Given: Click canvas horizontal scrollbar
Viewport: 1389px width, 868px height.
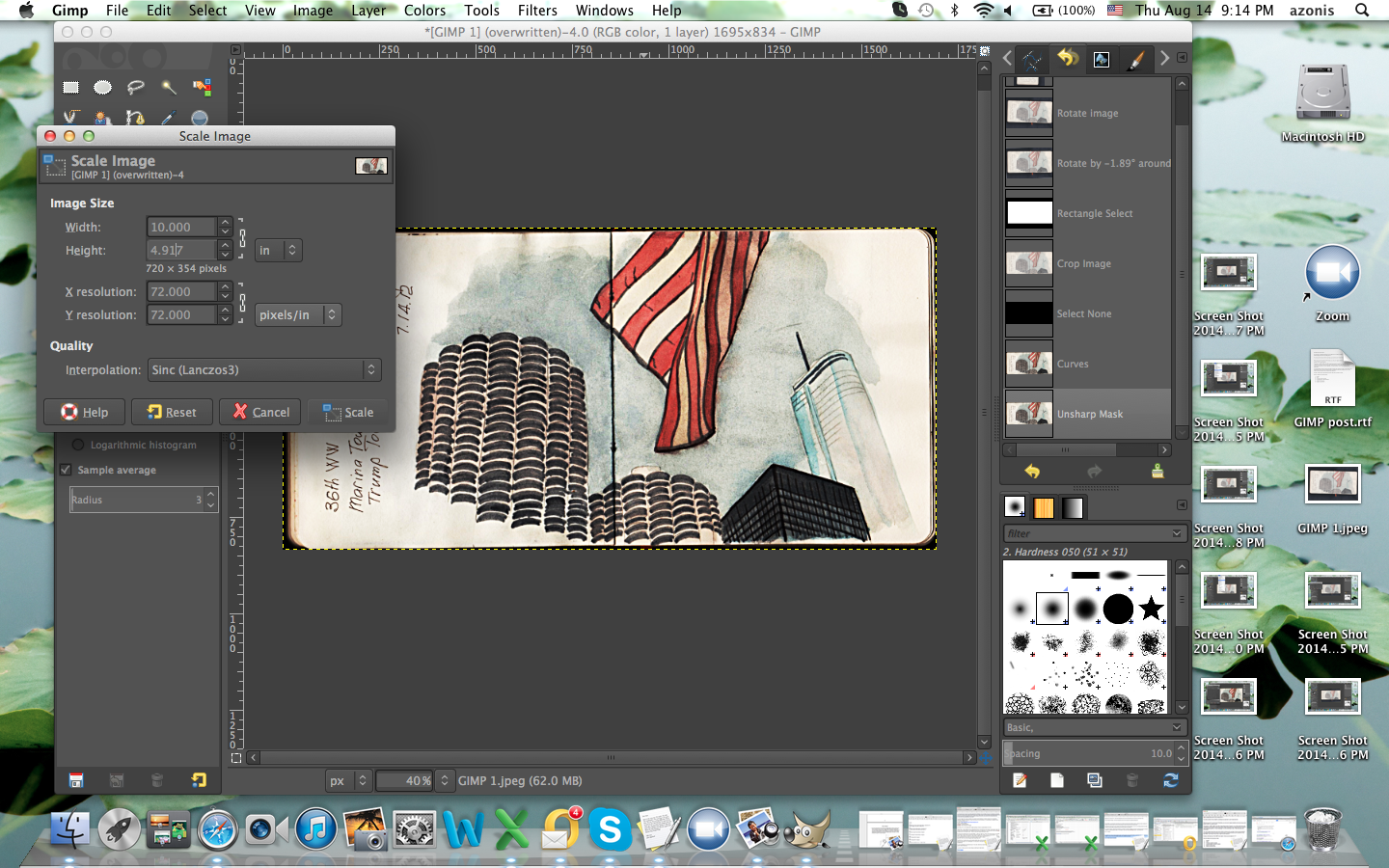Looking at the screenshot, I should click(611, 758).
